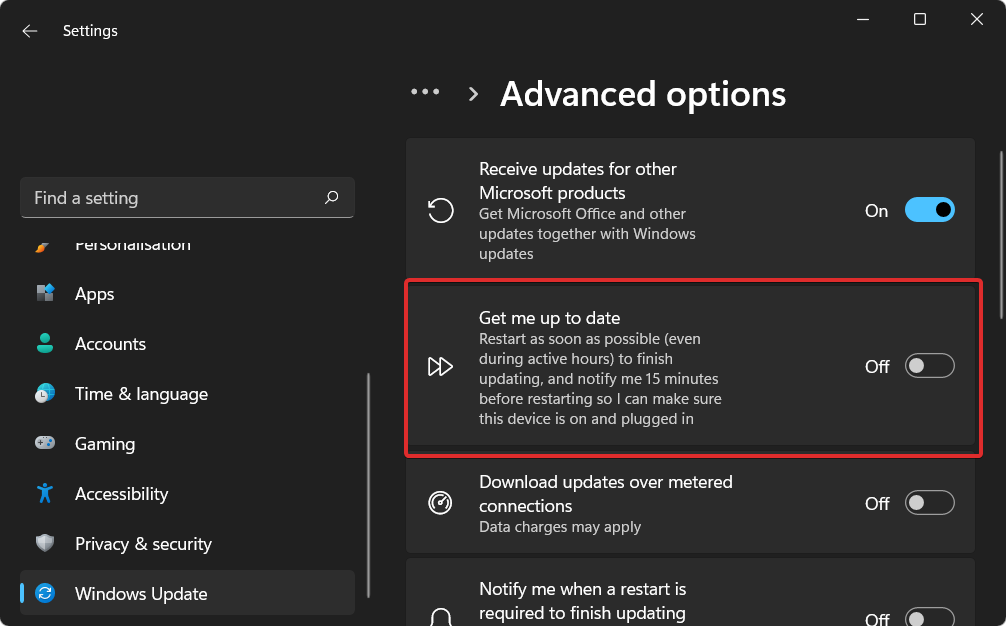This screenshot has height=626, width=1006.
Task: Maximize the Settings window
Action: tap(919, 19)
